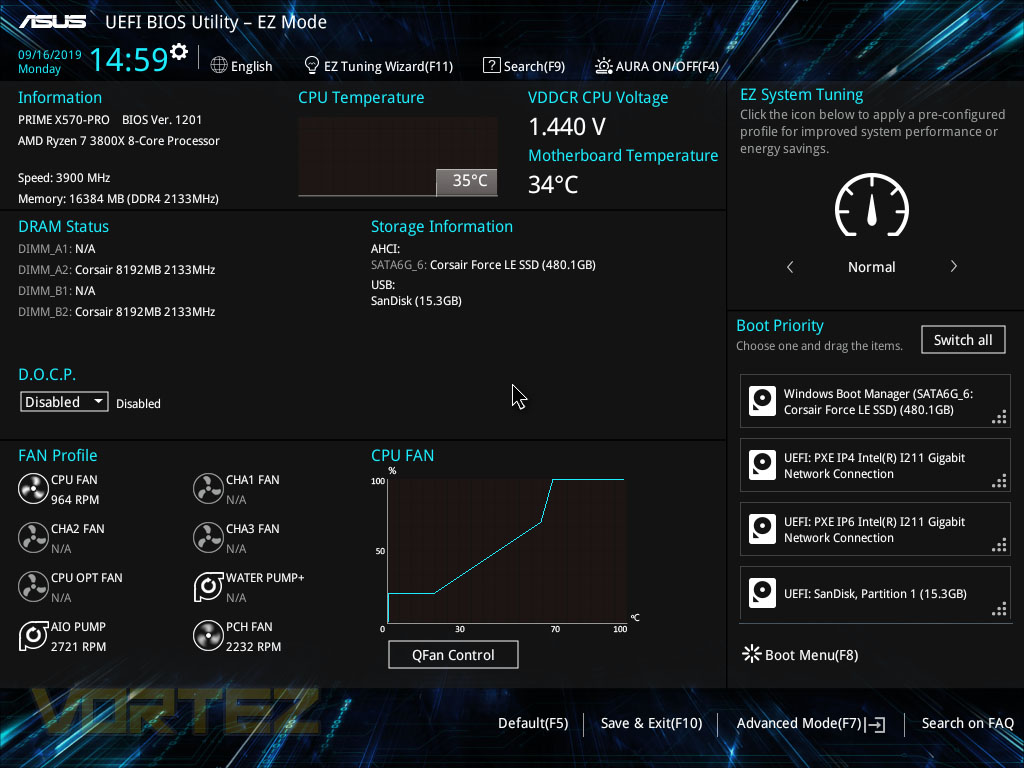
Task: Open the English language menu
Action: 251,66
